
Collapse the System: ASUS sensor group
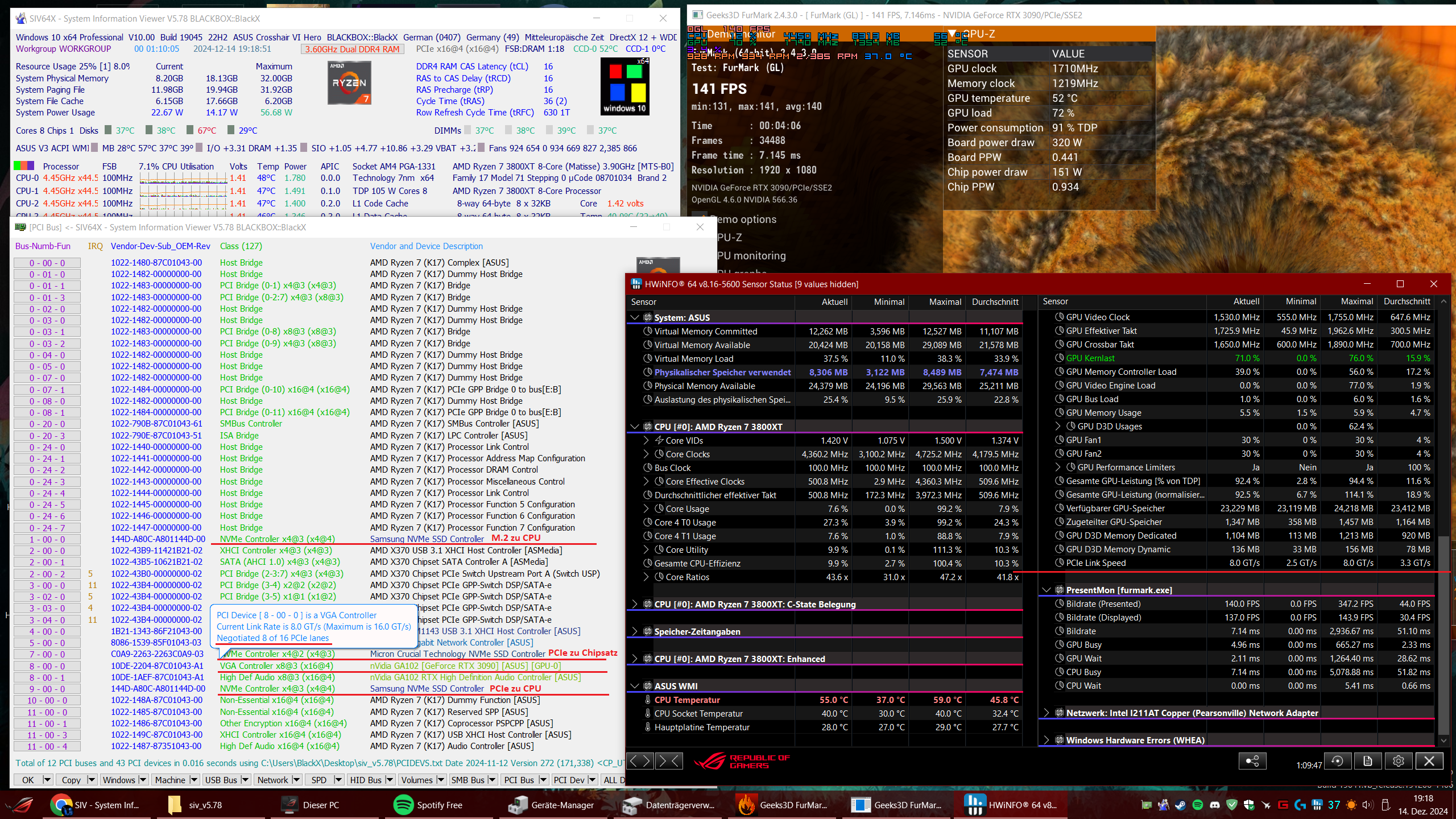(x=635, y=317)
